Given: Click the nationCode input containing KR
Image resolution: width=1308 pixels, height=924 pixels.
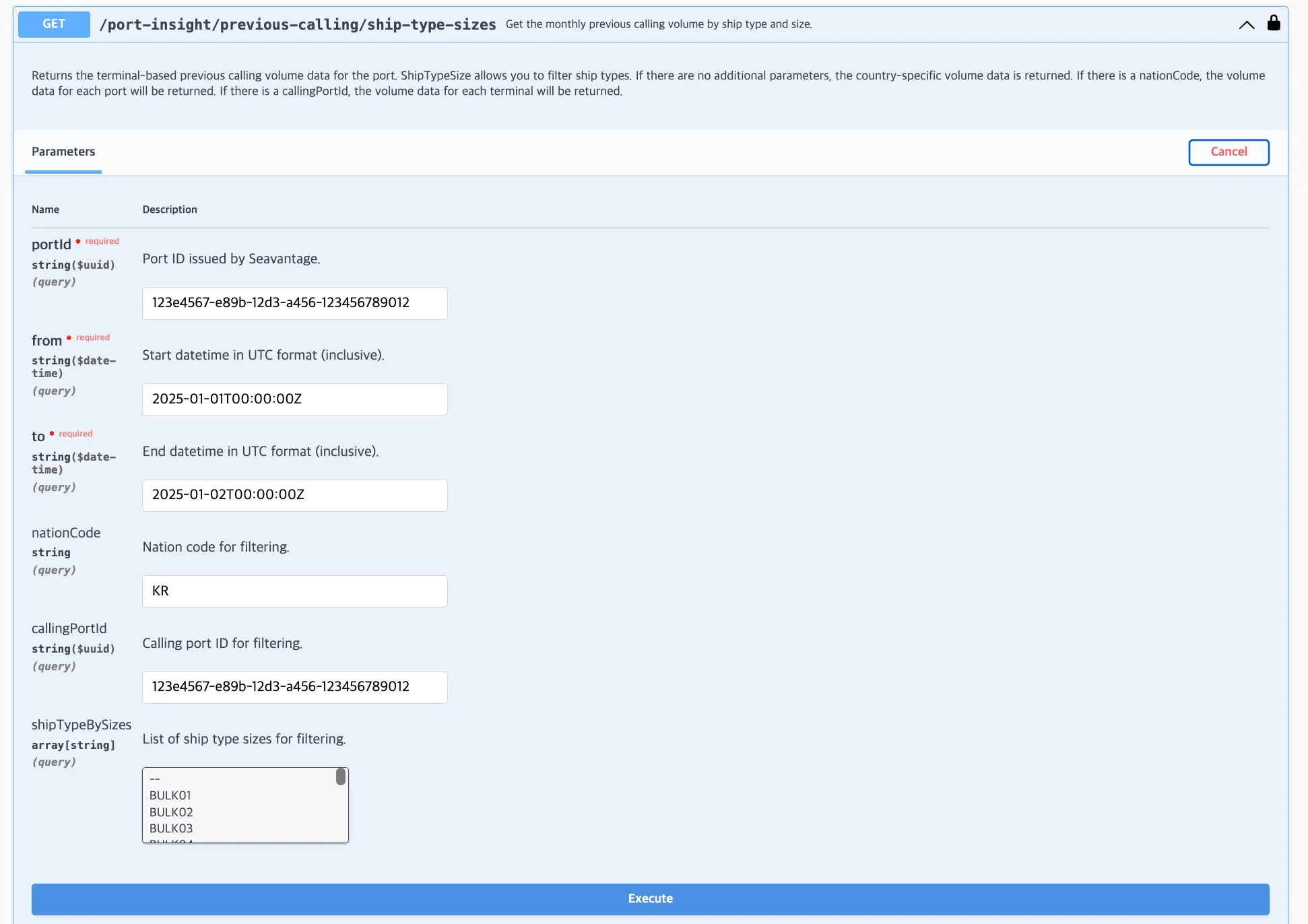Looking at the screenshot, I should [294, 591].
